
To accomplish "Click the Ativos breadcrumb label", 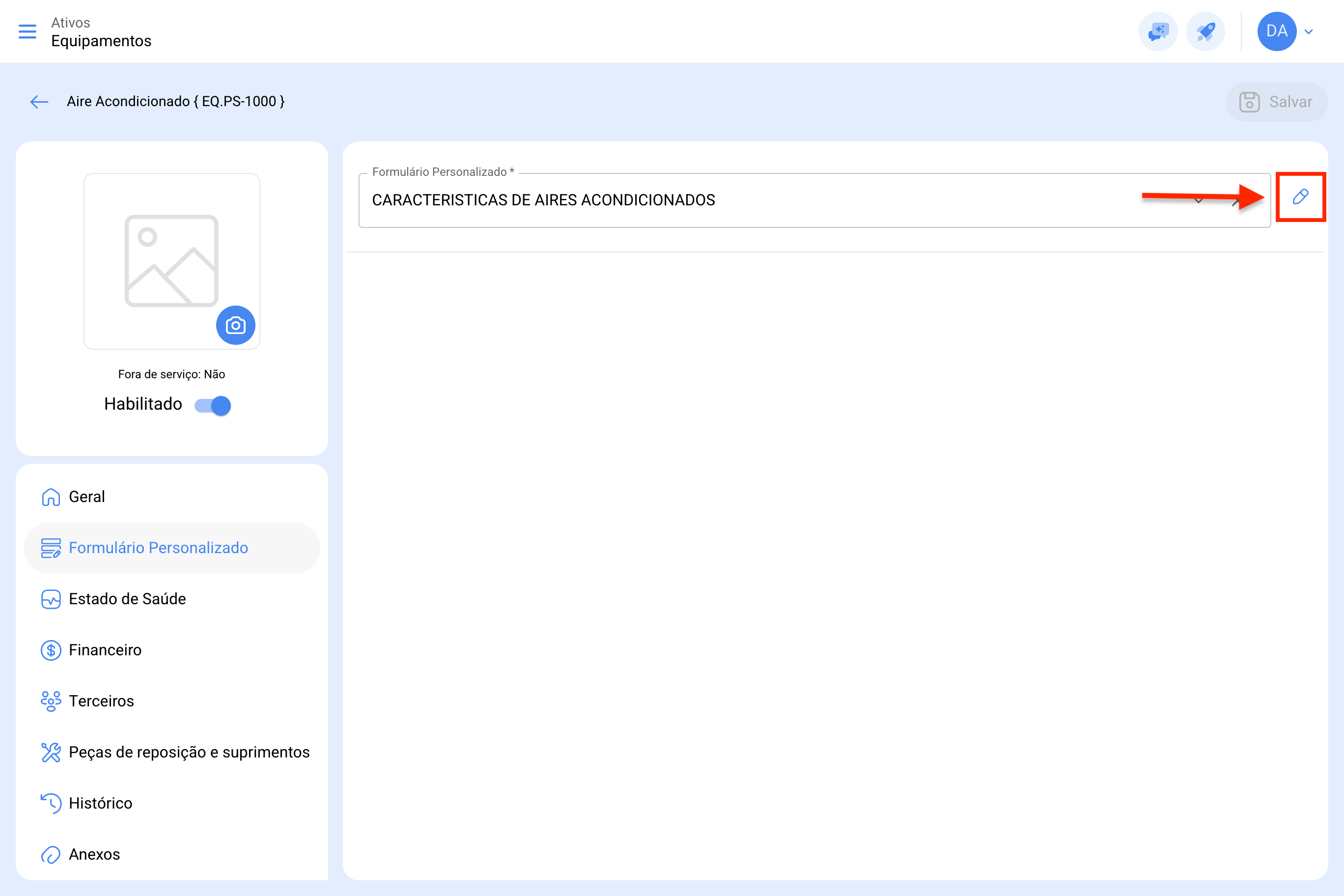I will click(x=71, y=22).
